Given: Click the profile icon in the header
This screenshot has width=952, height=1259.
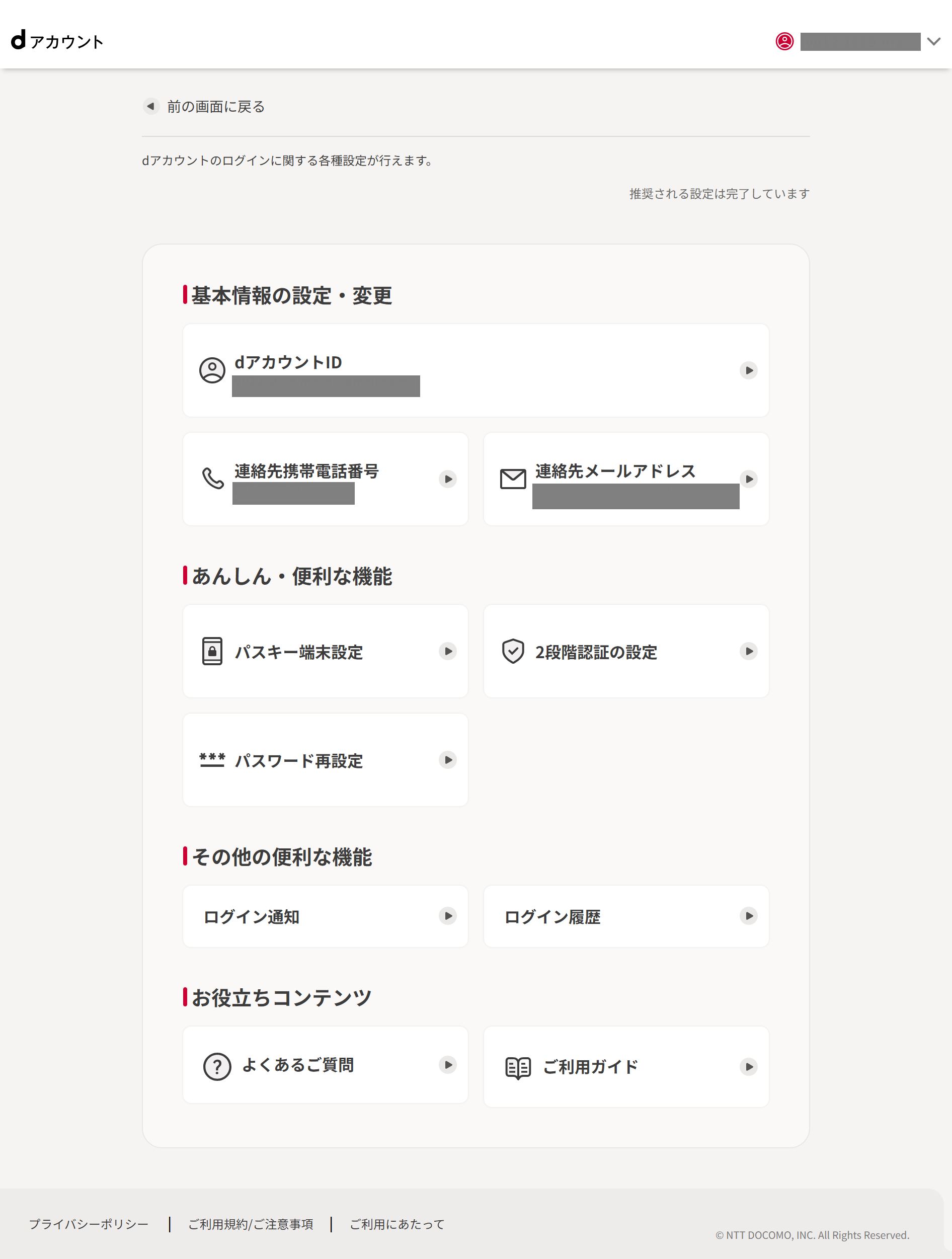Looking at the screenshot, I should point(786,42).
